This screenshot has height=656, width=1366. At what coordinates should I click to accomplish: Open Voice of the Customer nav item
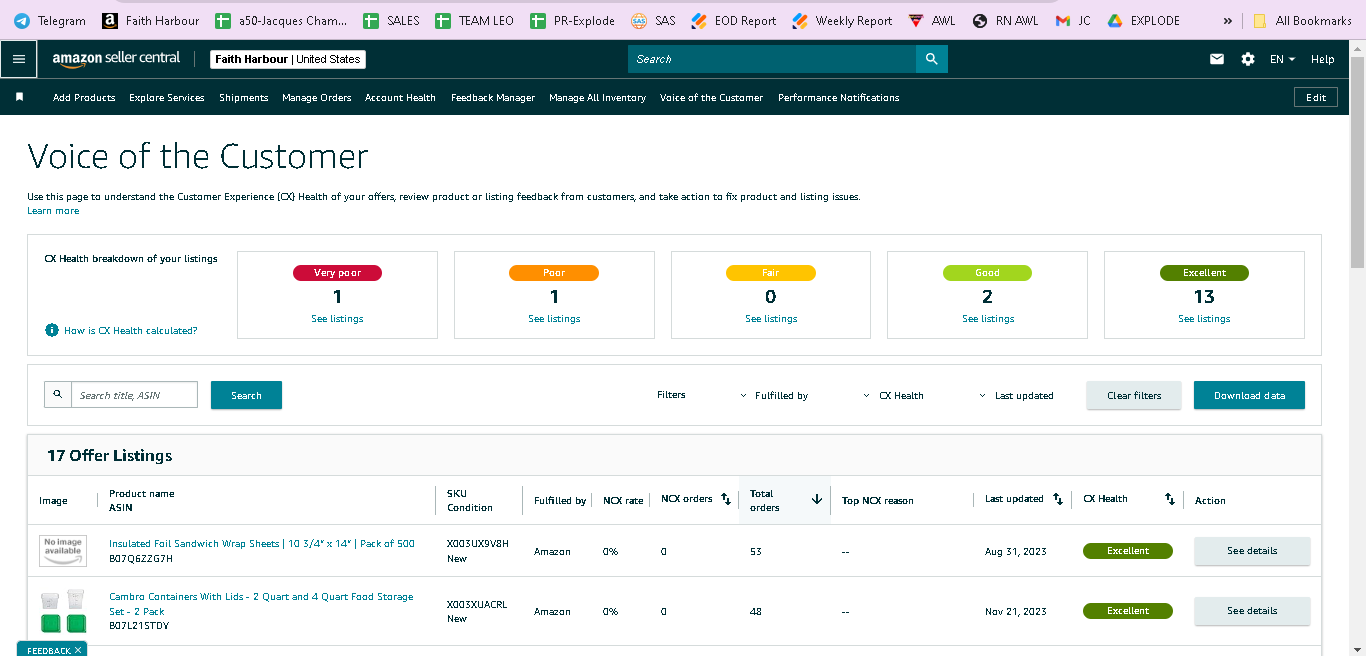tap(711, 97)
